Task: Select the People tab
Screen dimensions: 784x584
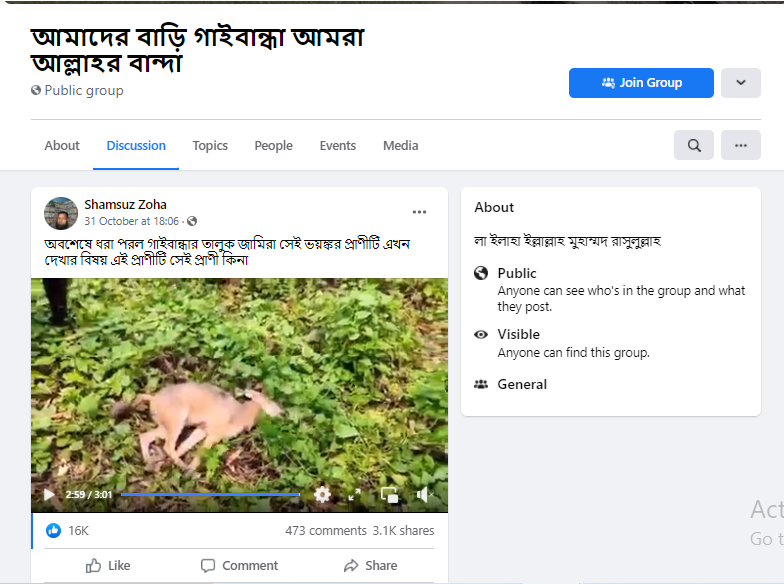Action: click(274, 146)
